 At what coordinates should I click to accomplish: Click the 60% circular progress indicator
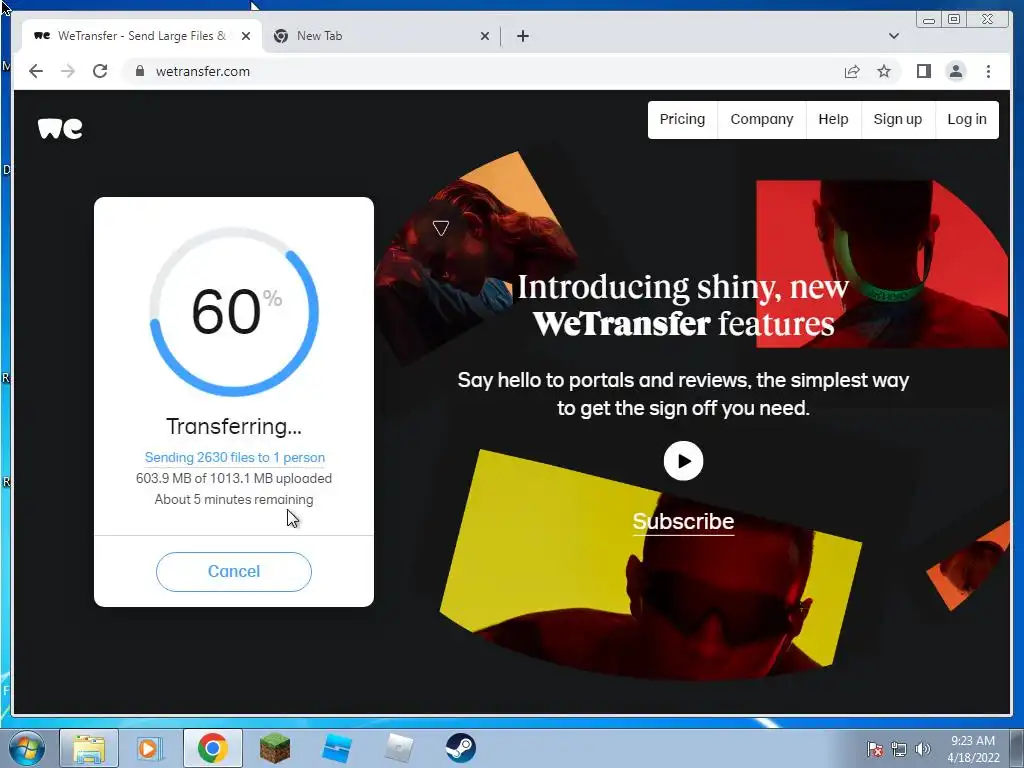tap(234, 312)
